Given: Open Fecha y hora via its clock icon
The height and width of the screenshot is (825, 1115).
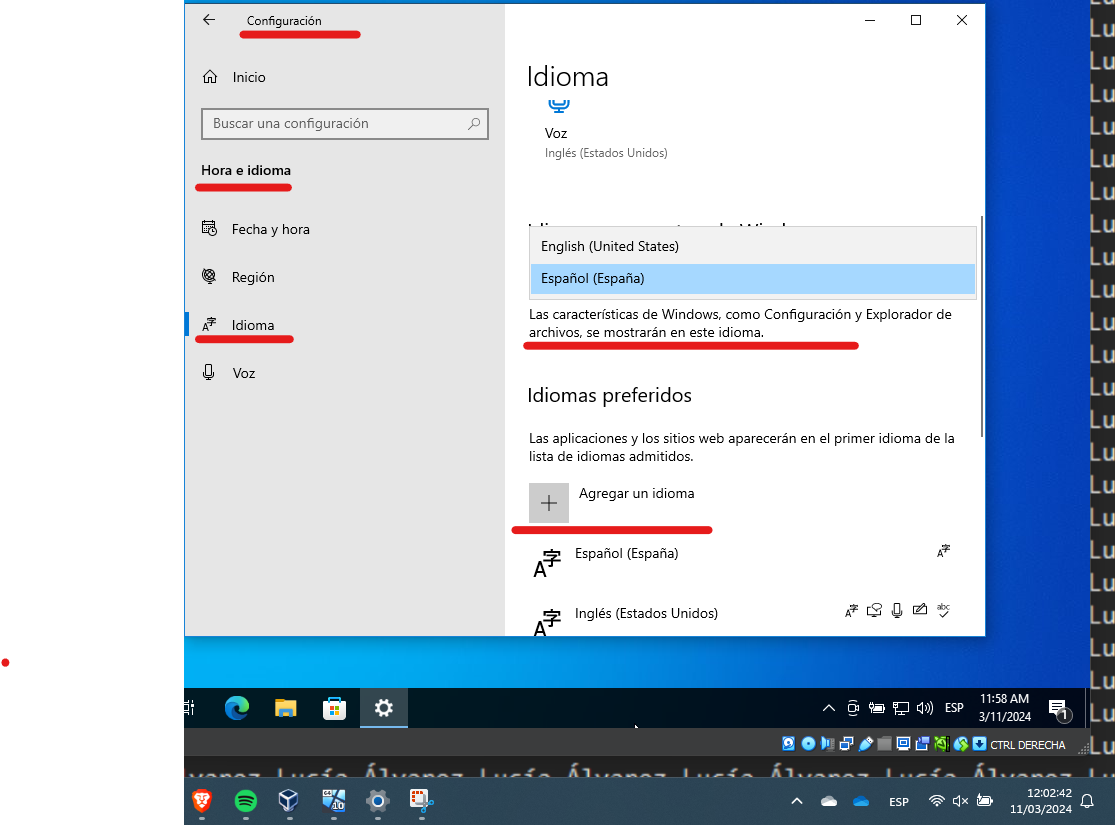Looking at the screenshot, I should (210, 229).
